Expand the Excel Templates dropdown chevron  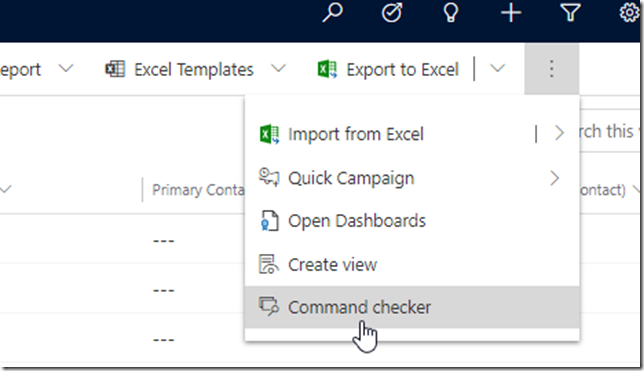click(x=278, y=69)
